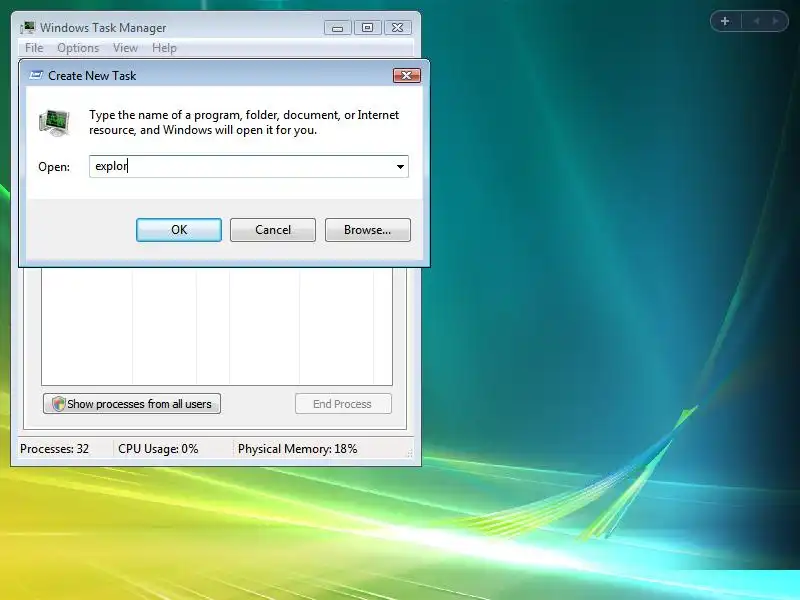Click the End Process button

tap(343, 404)
